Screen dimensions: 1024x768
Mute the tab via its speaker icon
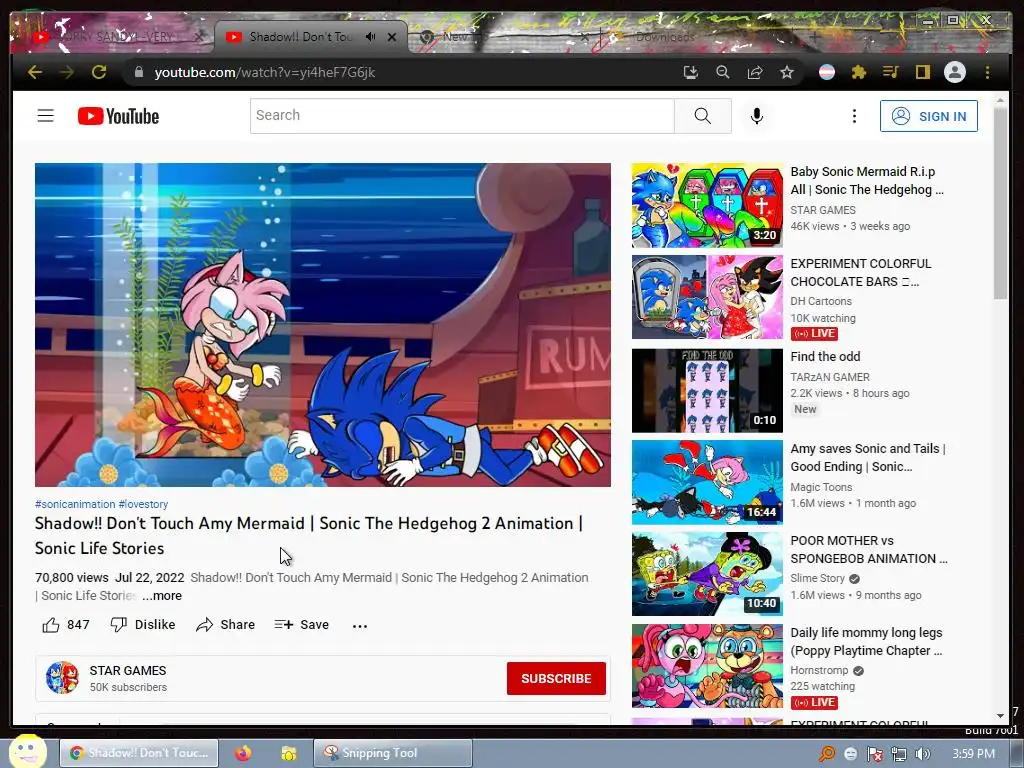coord(370,37)
